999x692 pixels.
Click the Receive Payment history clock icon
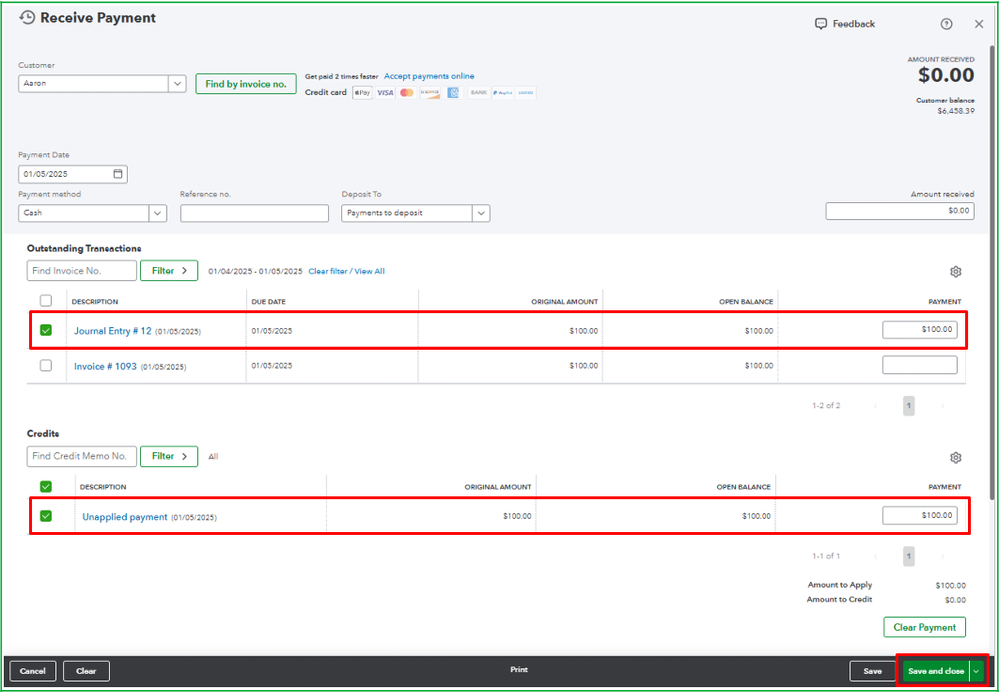tap(27, 18)
